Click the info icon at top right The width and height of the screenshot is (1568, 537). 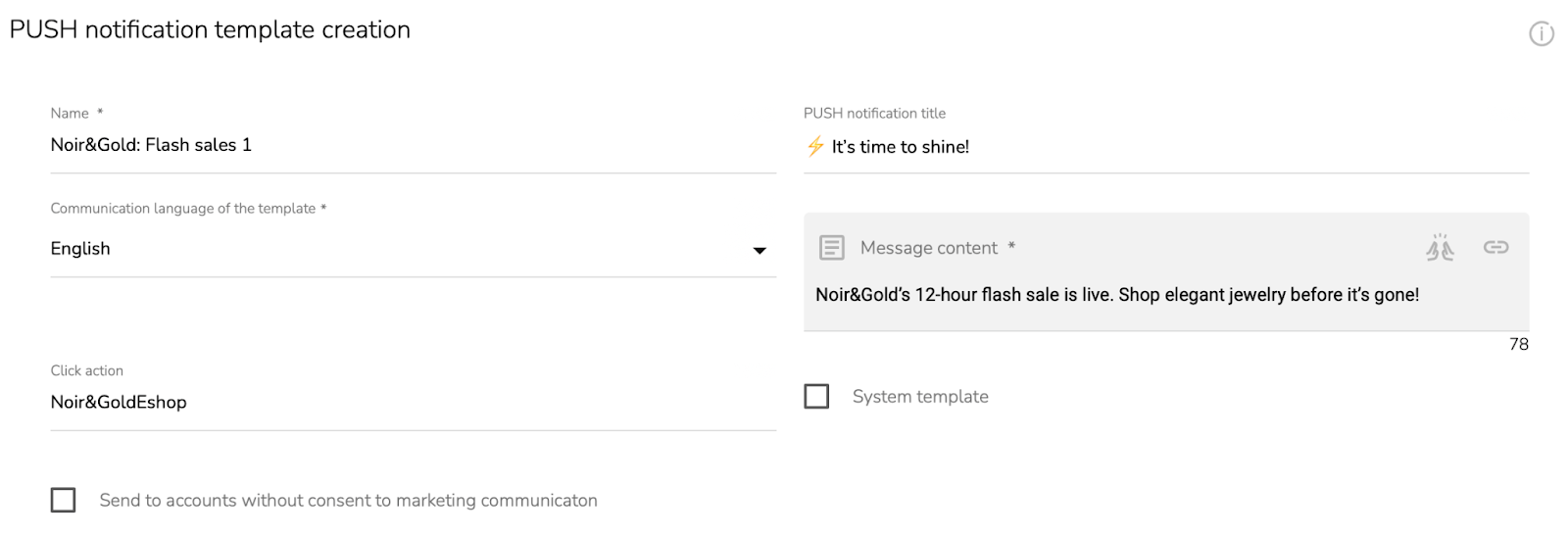tap(1542, 34)
